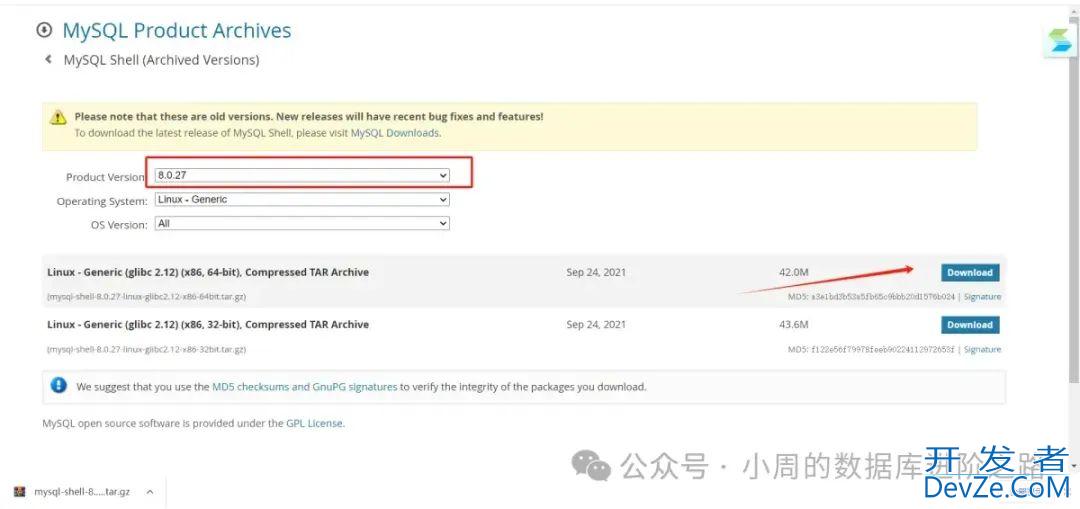Click the Linux - Generic 32-bit archive title
Viewport: 1080px width, 509px height.
208,324
